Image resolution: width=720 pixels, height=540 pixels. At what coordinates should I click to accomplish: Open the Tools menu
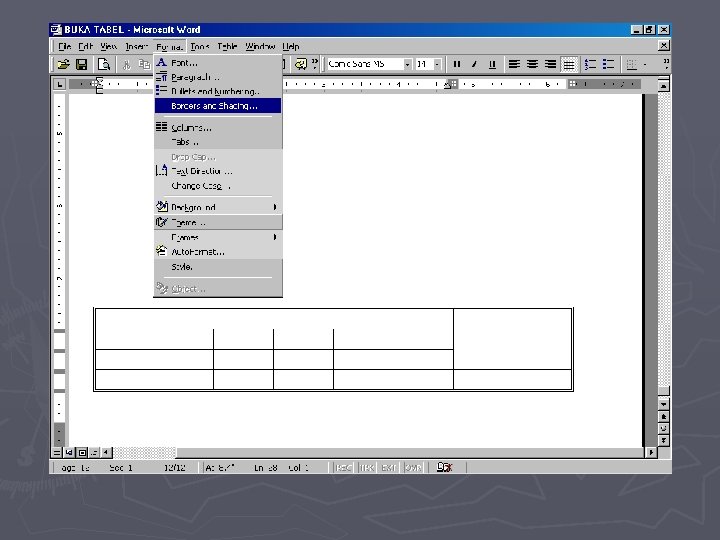(200, 46)
